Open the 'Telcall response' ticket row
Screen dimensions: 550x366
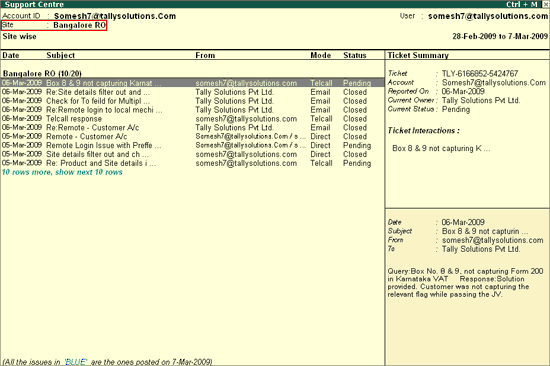tap(192, 119)
